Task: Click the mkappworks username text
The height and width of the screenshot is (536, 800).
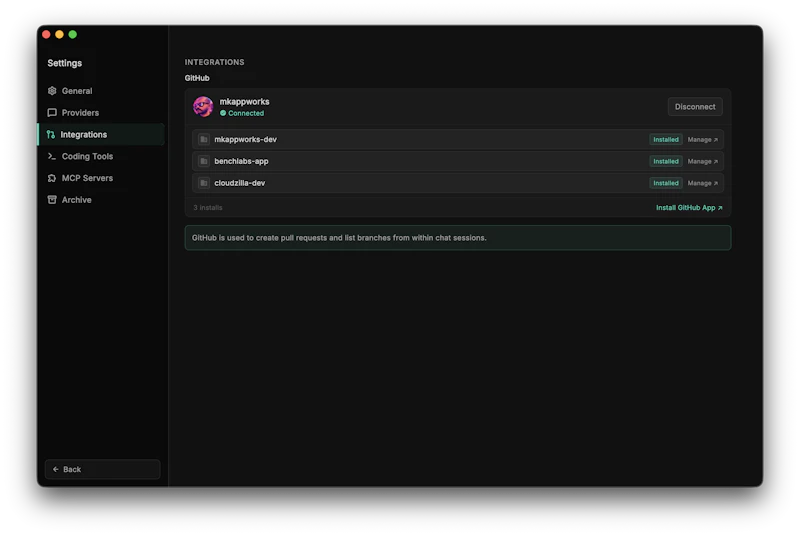Action: click(244, 101)
